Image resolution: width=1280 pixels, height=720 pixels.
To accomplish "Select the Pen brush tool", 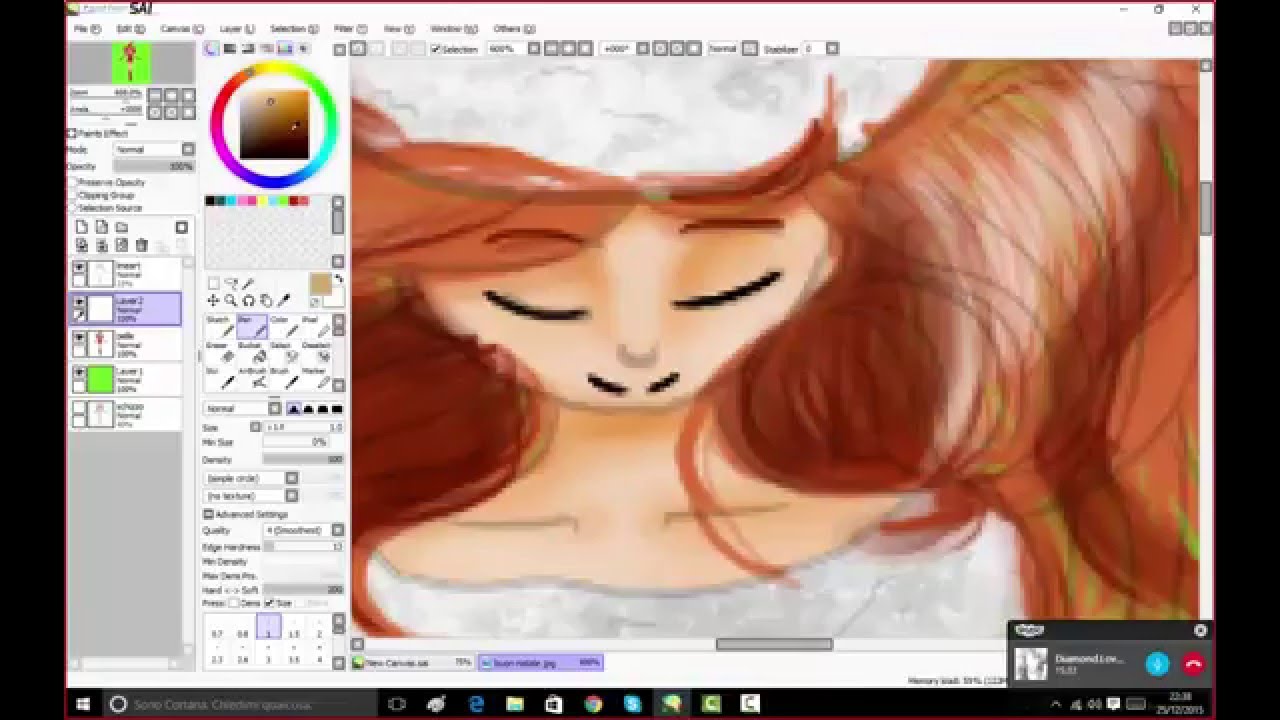I will click(x=251, y=326).
